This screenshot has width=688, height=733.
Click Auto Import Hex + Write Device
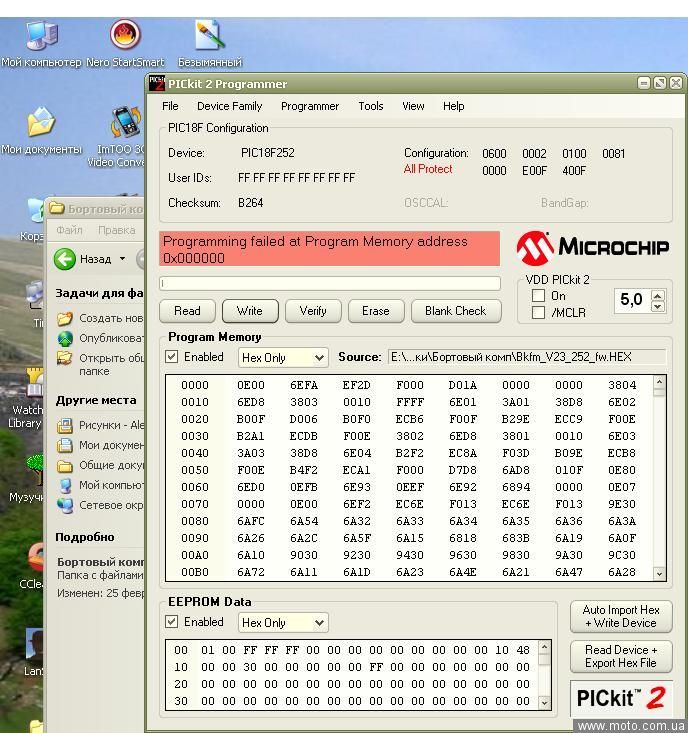coord(621,617)
